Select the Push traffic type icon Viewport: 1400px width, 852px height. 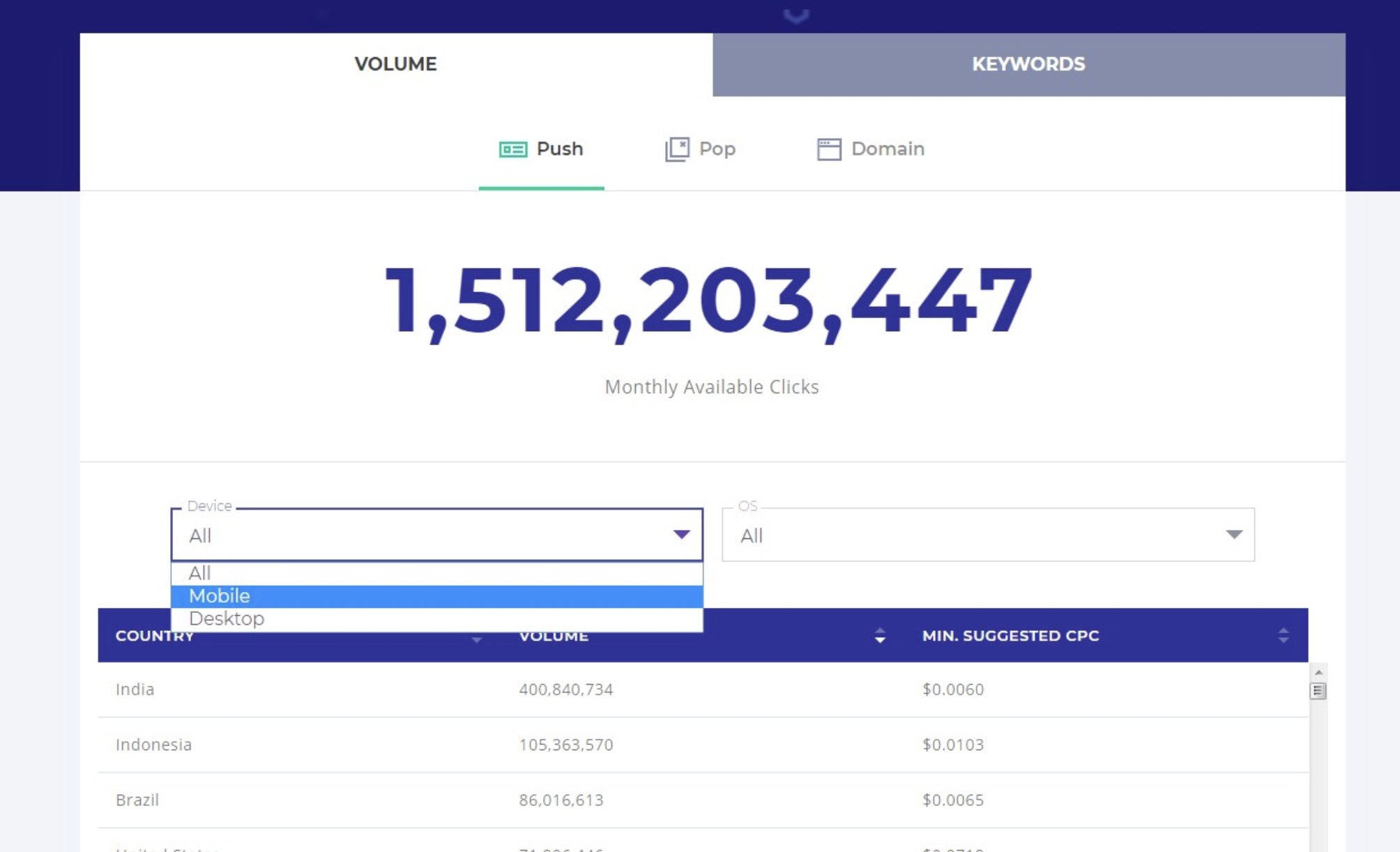pyautogui.click(x=513, y=149)
